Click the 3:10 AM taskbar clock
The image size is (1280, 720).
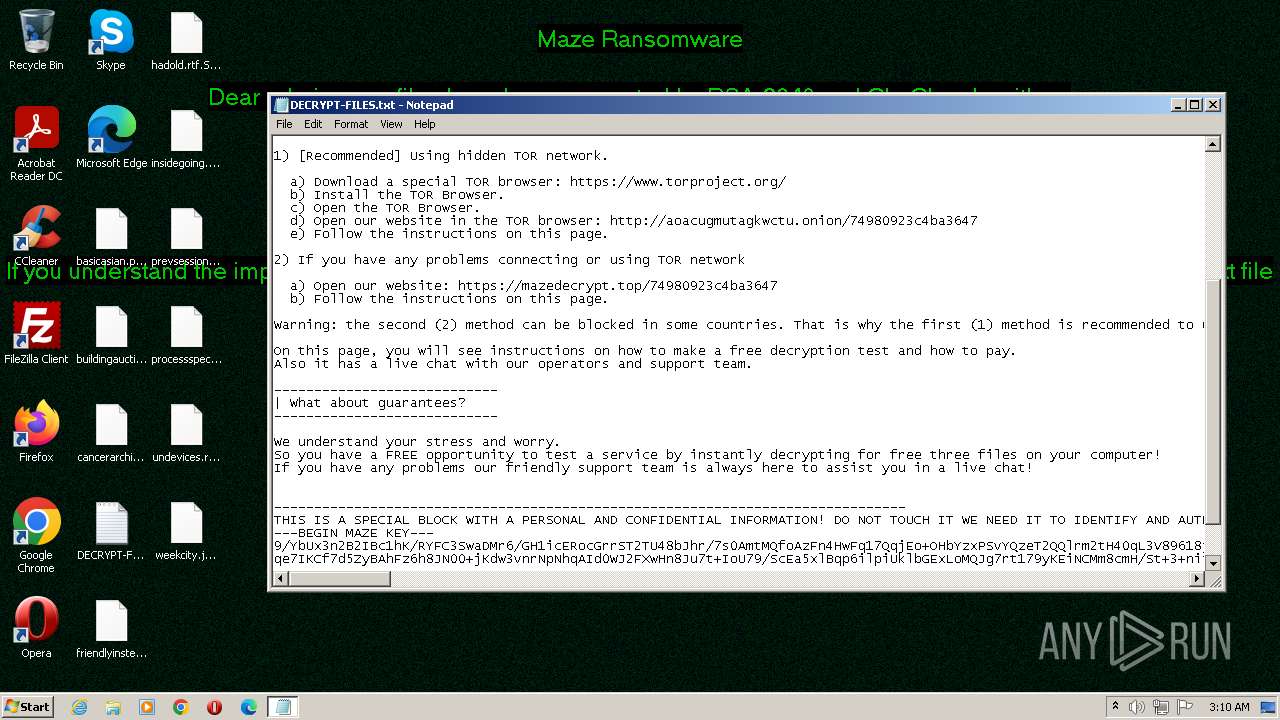[x=1229, y=707]
